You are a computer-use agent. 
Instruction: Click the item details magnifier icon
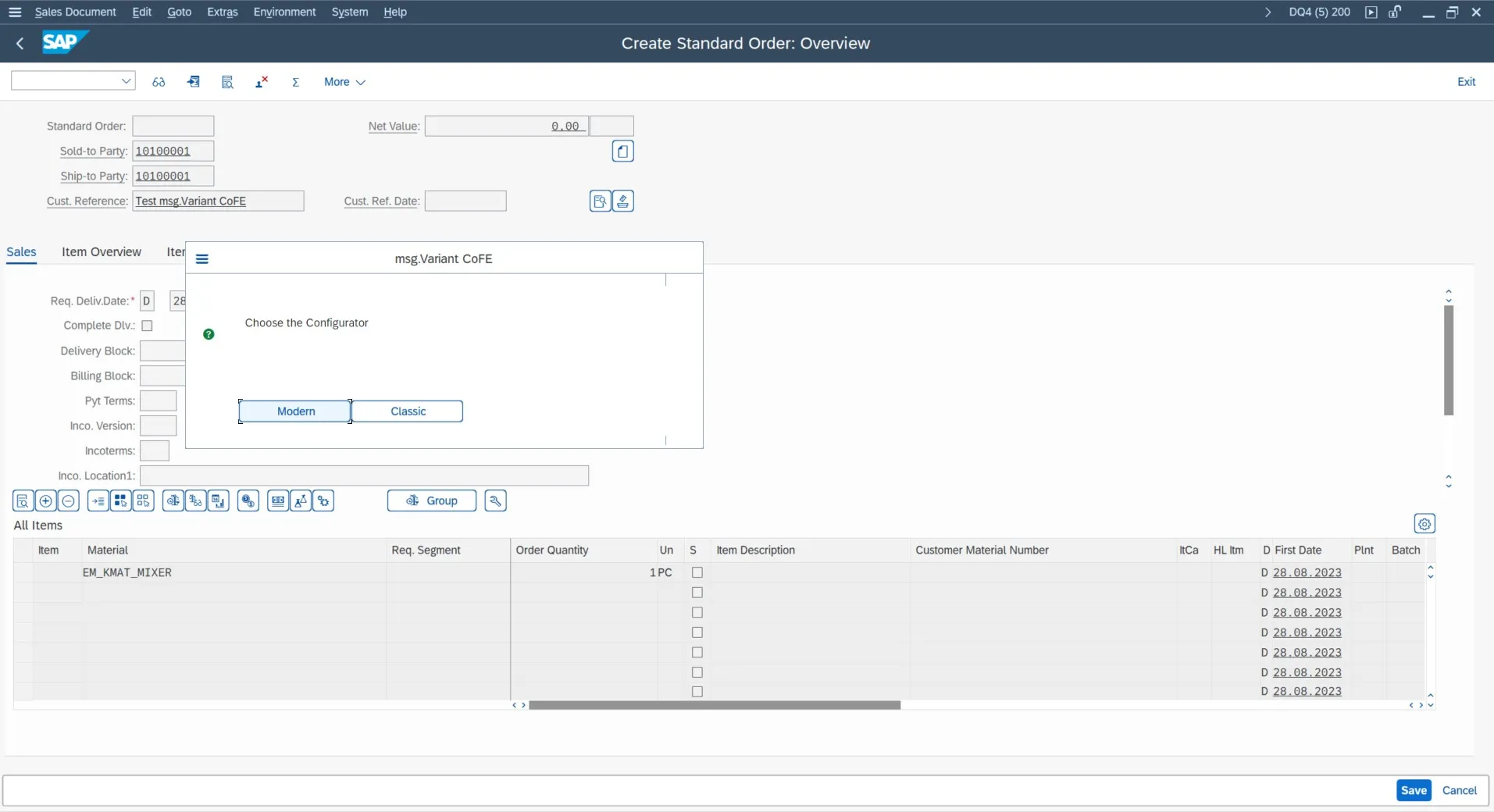pos(23,501)
